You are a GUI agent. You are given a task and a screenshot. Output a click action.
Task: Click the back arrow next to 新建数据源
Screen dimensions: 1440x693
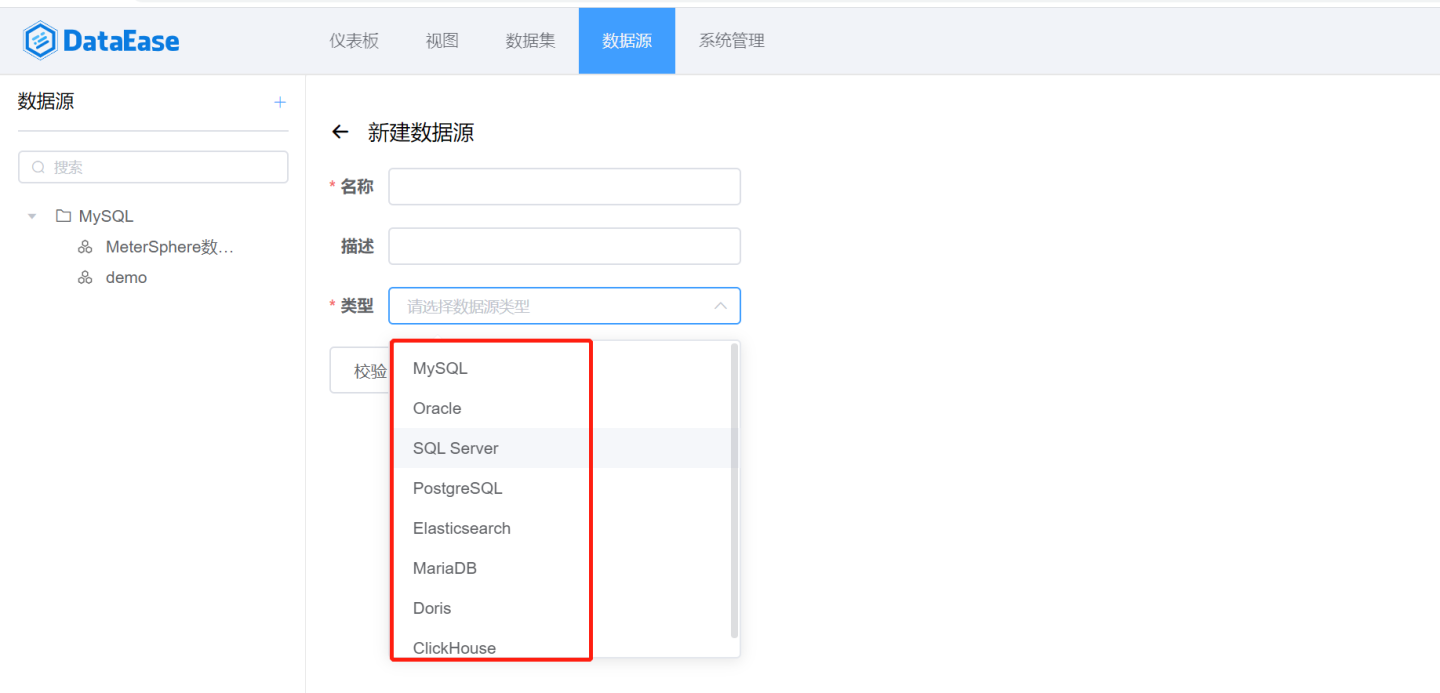pyautogui.click(x=339, y=131)
